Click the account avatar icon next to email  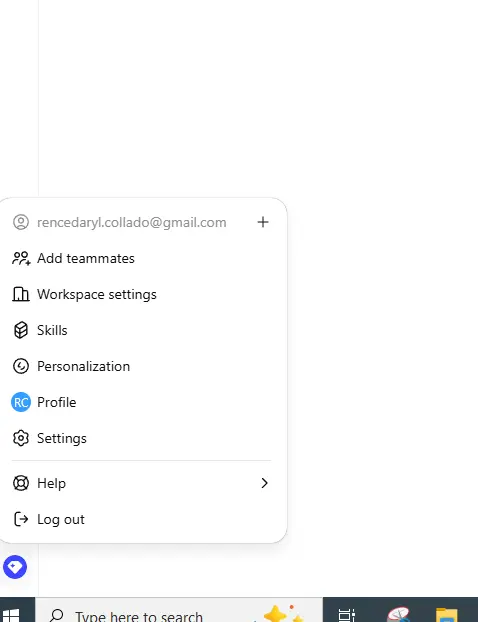click(x=21, y=222)
